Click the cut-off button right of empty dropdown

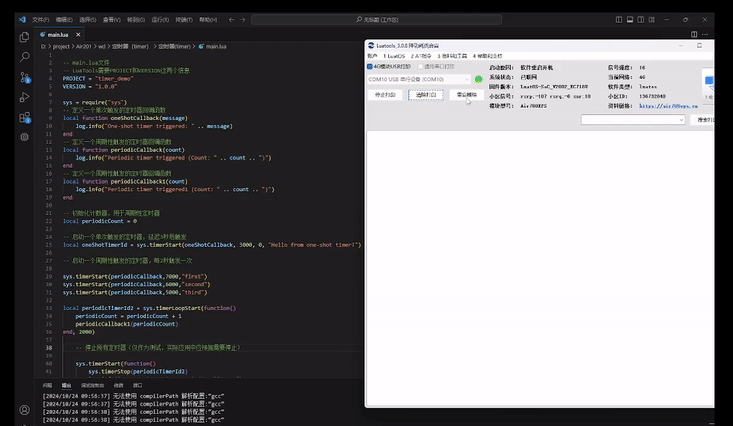[x=703, y=120]
